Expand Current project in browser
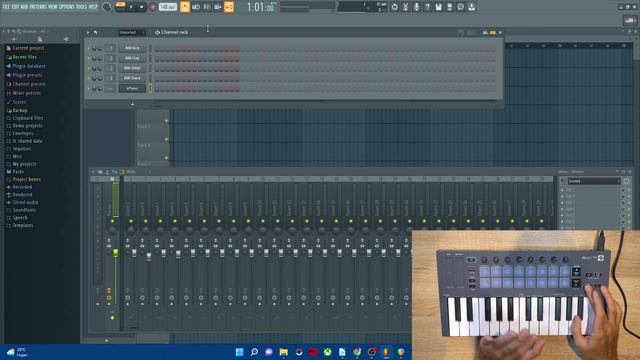 click(x=25, y=48)
